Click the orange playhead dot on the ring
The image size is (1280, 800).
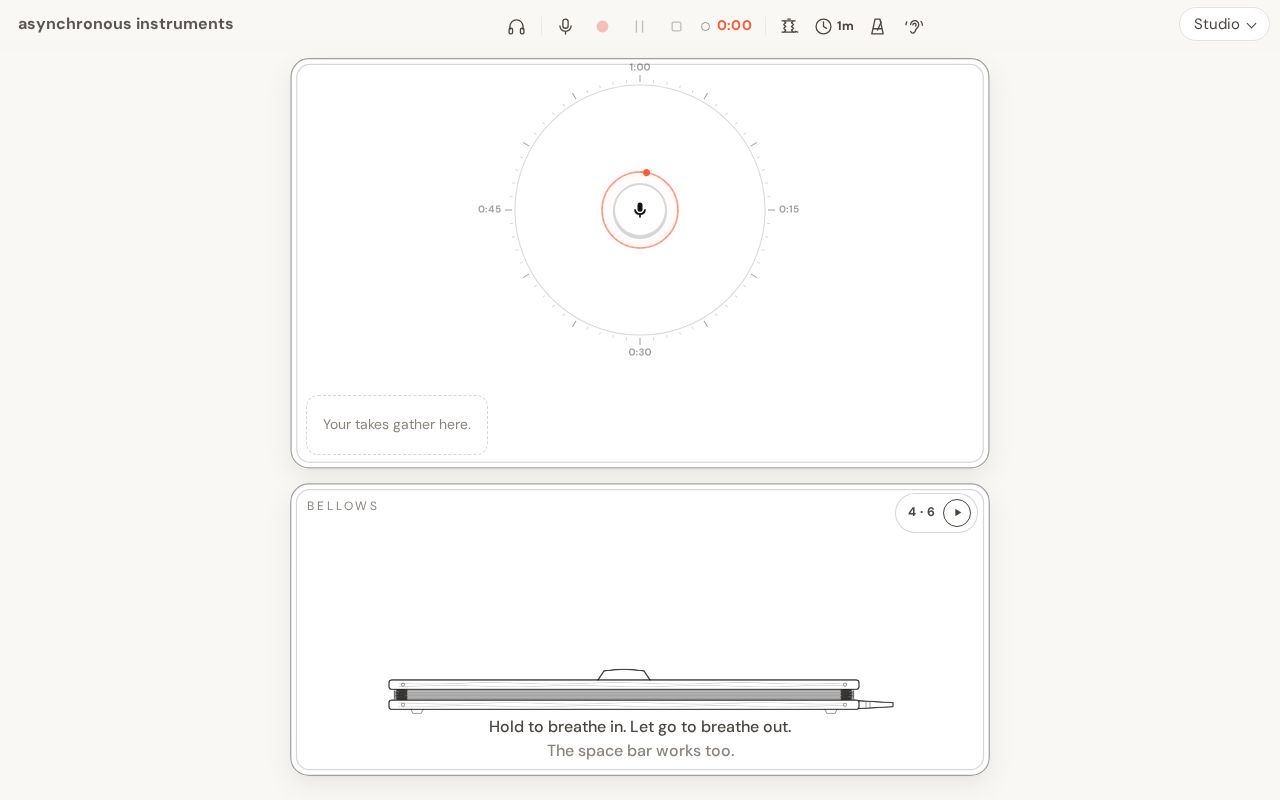pos(646,173)
